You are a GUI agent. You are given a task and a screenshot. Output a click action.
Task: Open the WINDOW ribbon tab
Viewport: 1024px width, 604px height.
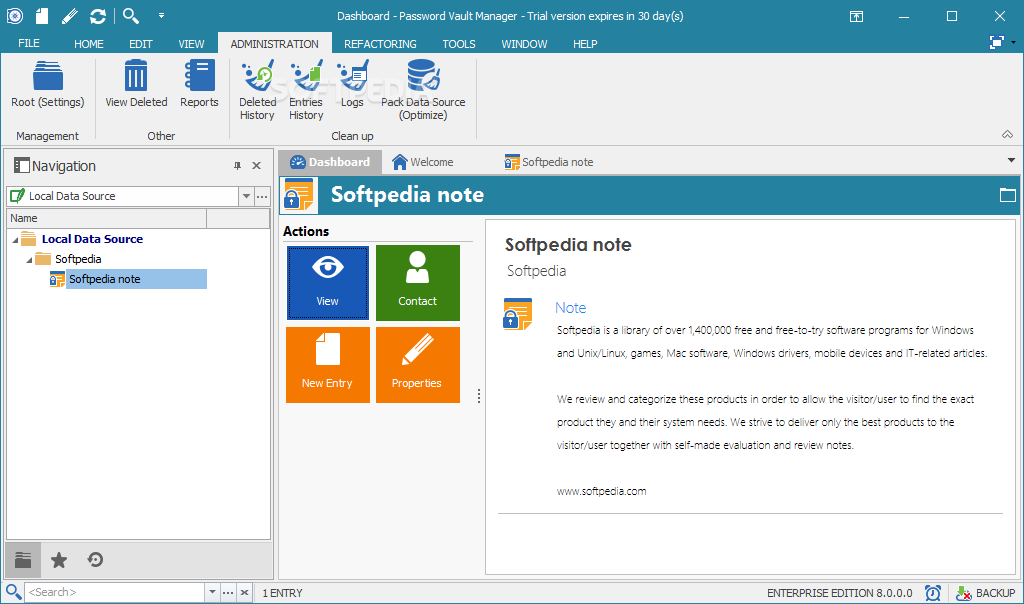tap(524, 44)
